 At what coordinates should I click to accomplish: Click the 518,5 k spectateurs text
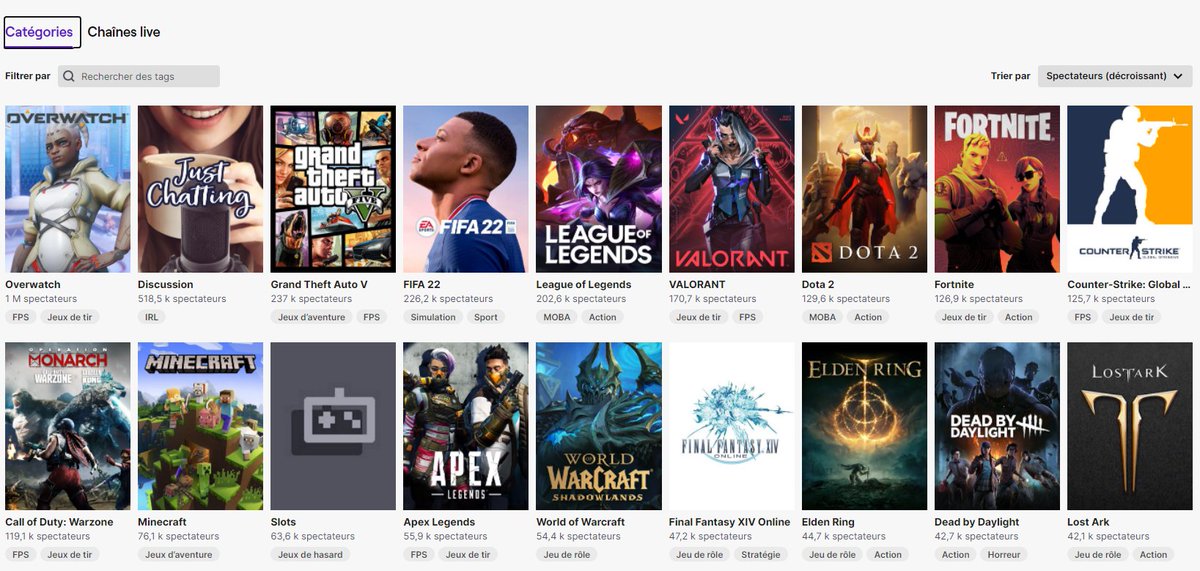click(182, 299)
